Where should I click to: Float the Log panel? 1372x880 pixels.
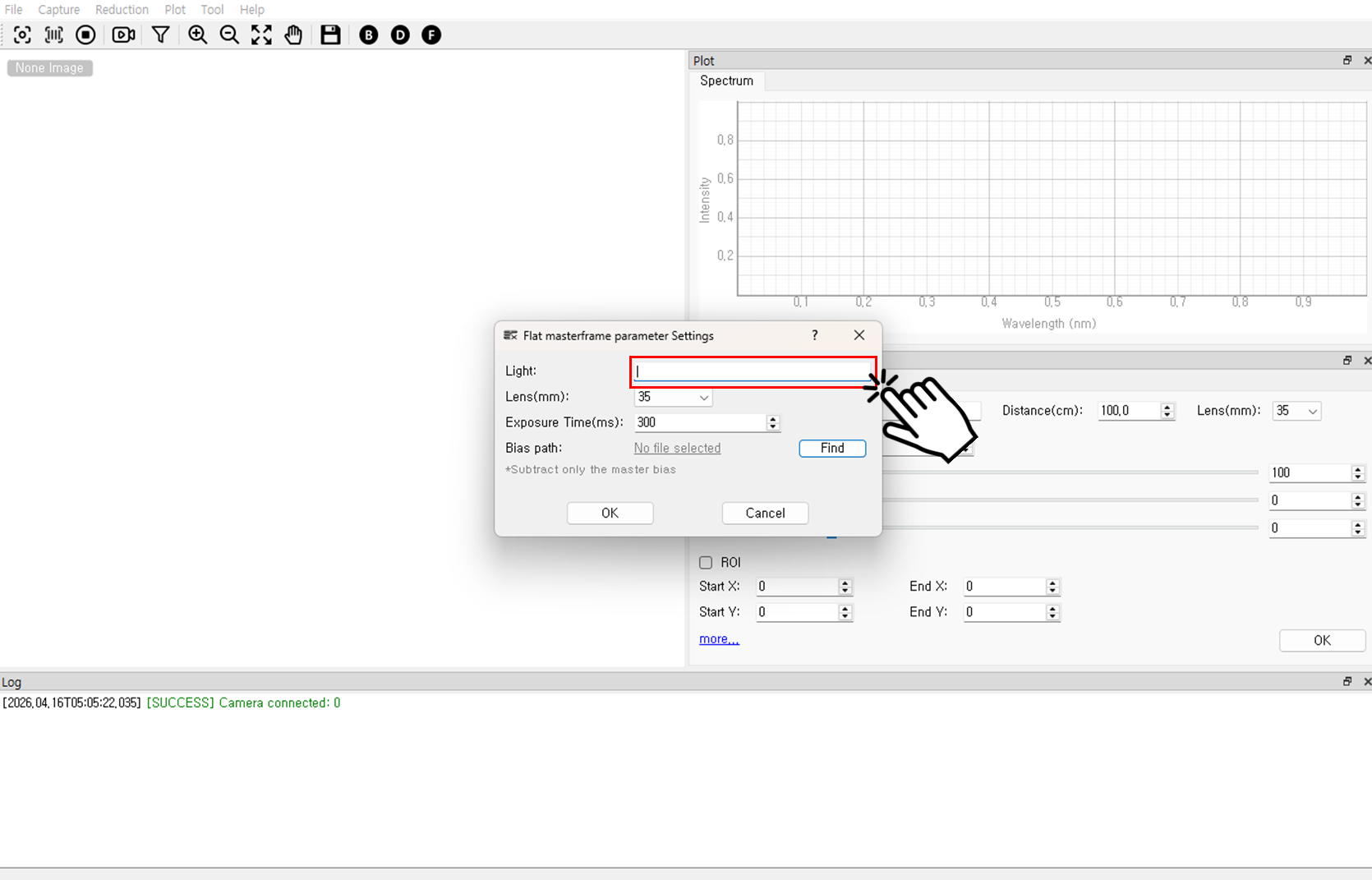click(1347, 681)
